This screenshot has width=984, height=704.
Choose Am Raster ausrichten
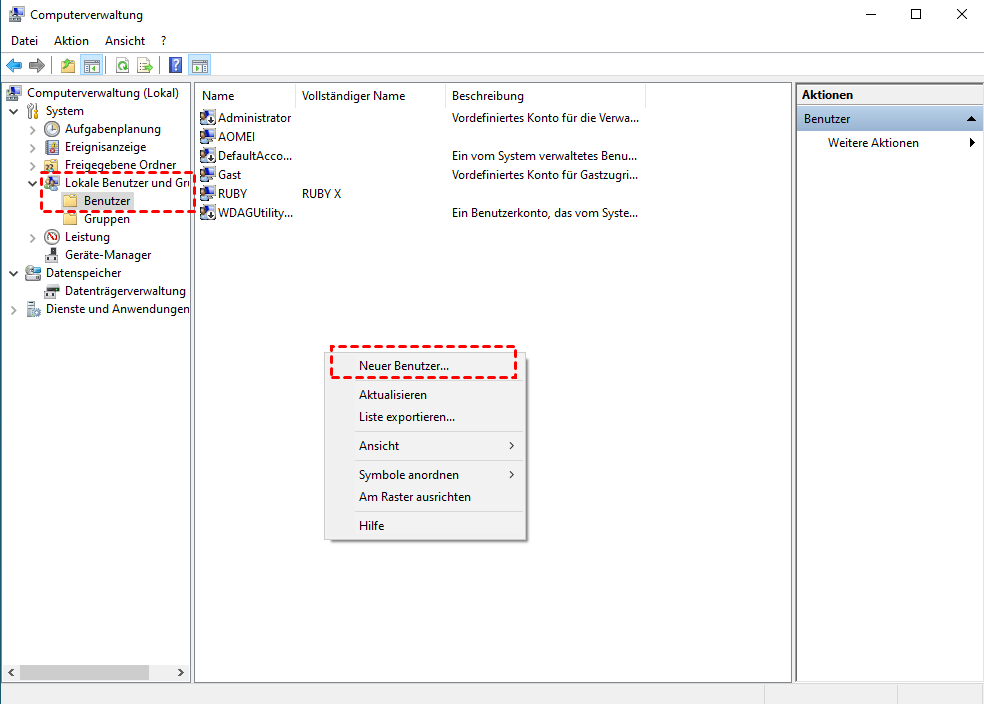click(x=425, y=496)
